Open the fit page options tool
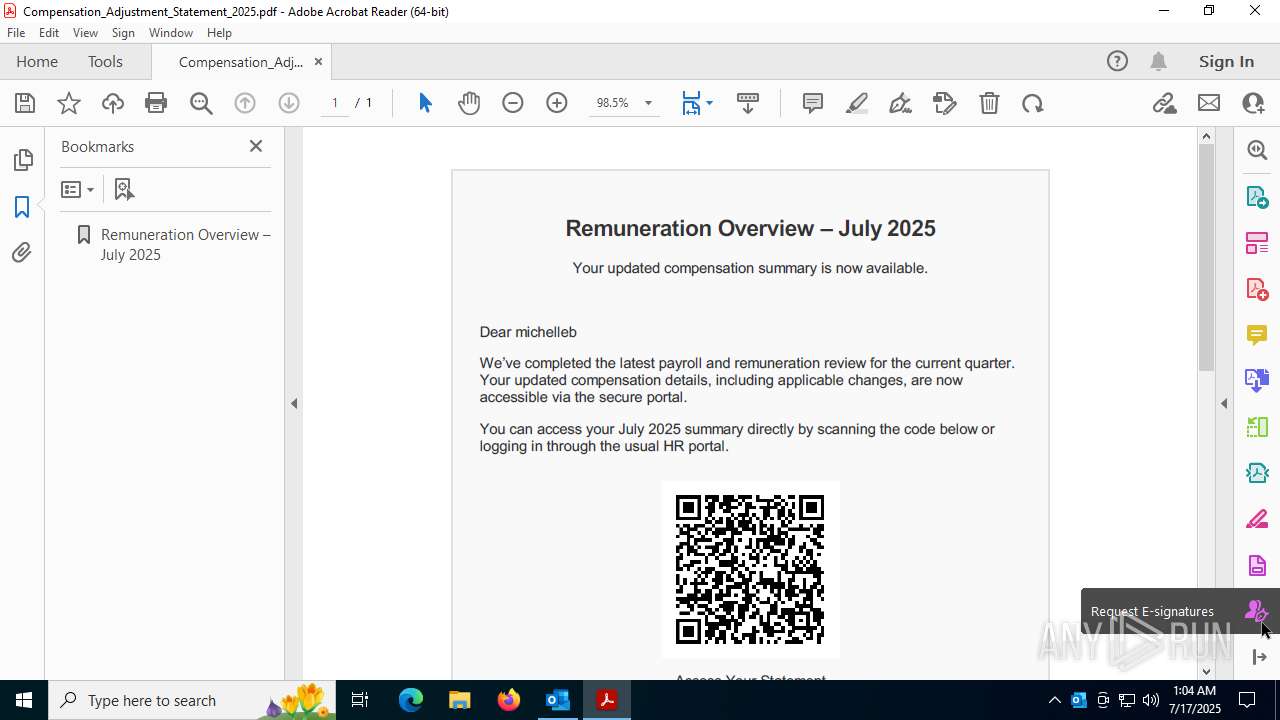1280x720 pixels. (696, 103)
